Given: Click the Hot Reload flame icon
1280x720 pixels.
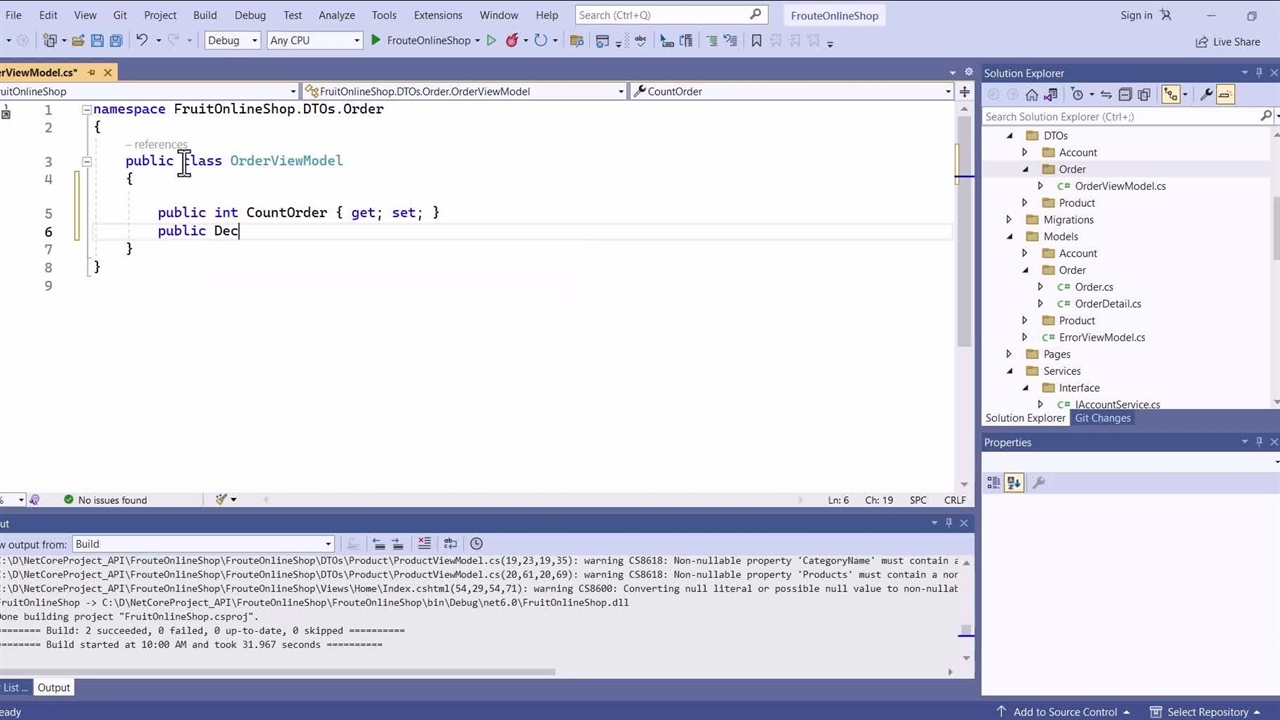Looking at the screenshot, I should (x=512, y=41).
